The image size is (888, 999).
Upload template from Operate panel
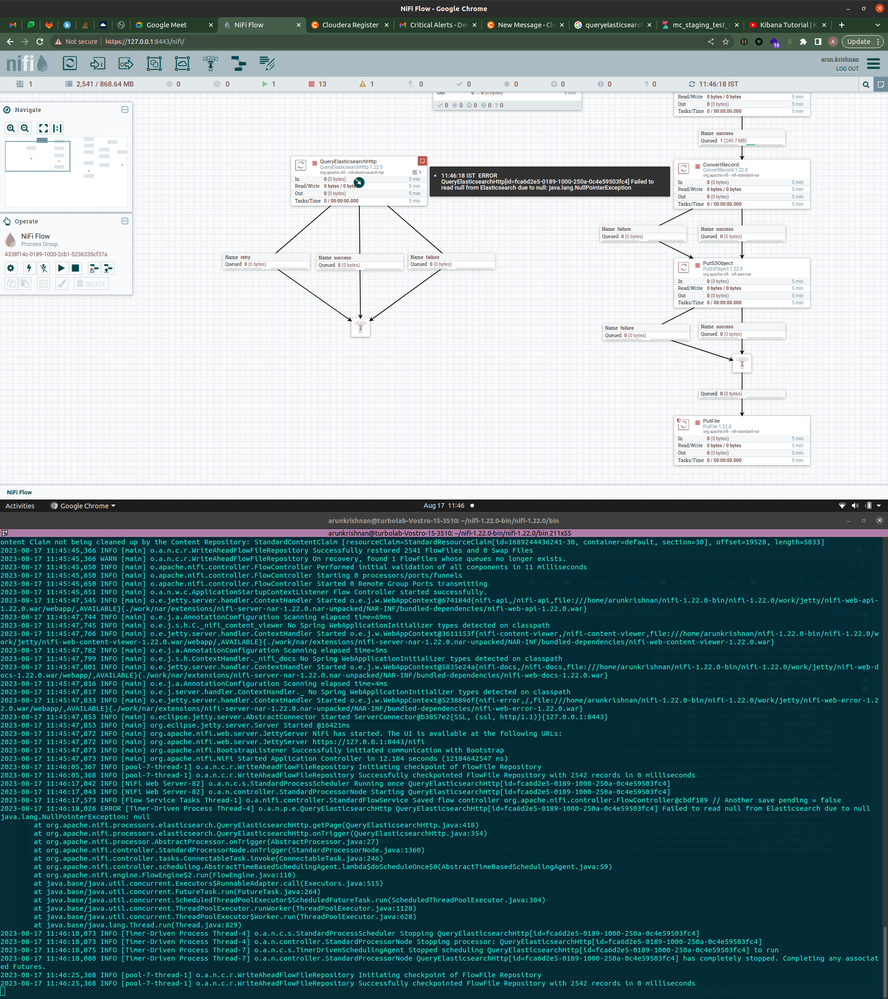coord(108,268)
